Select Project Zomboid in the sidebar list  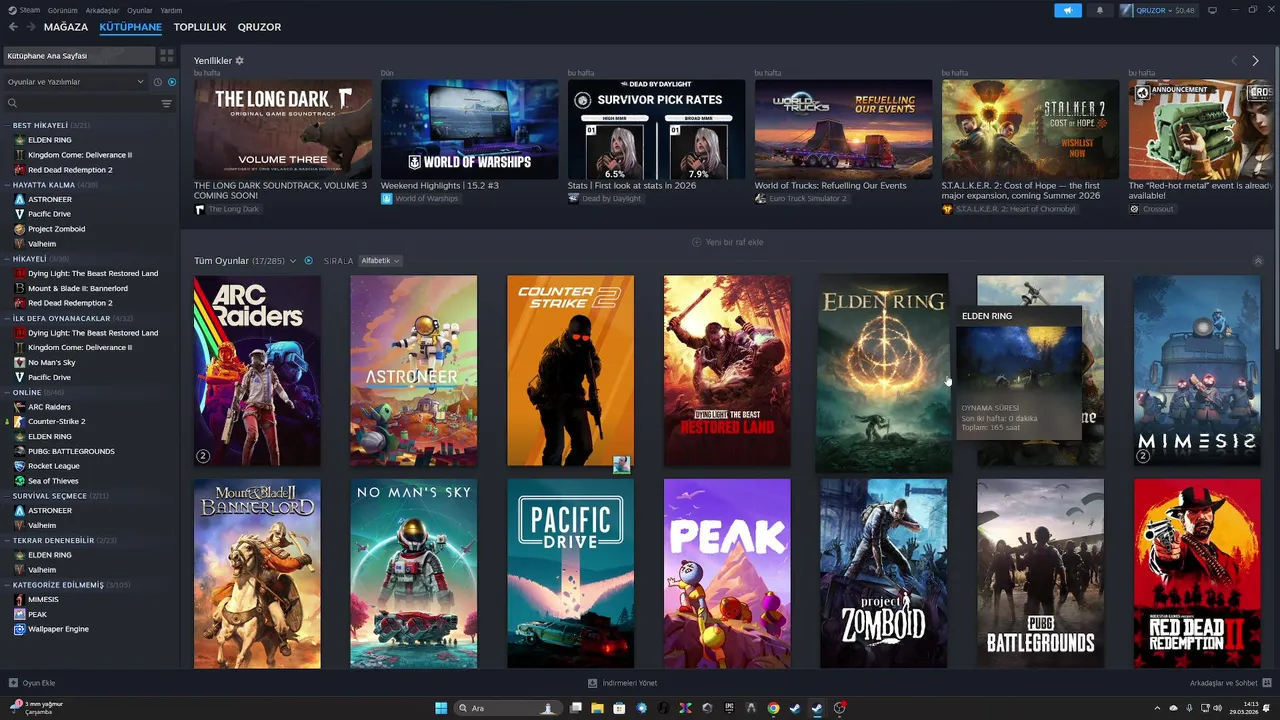tap(57, 229)
